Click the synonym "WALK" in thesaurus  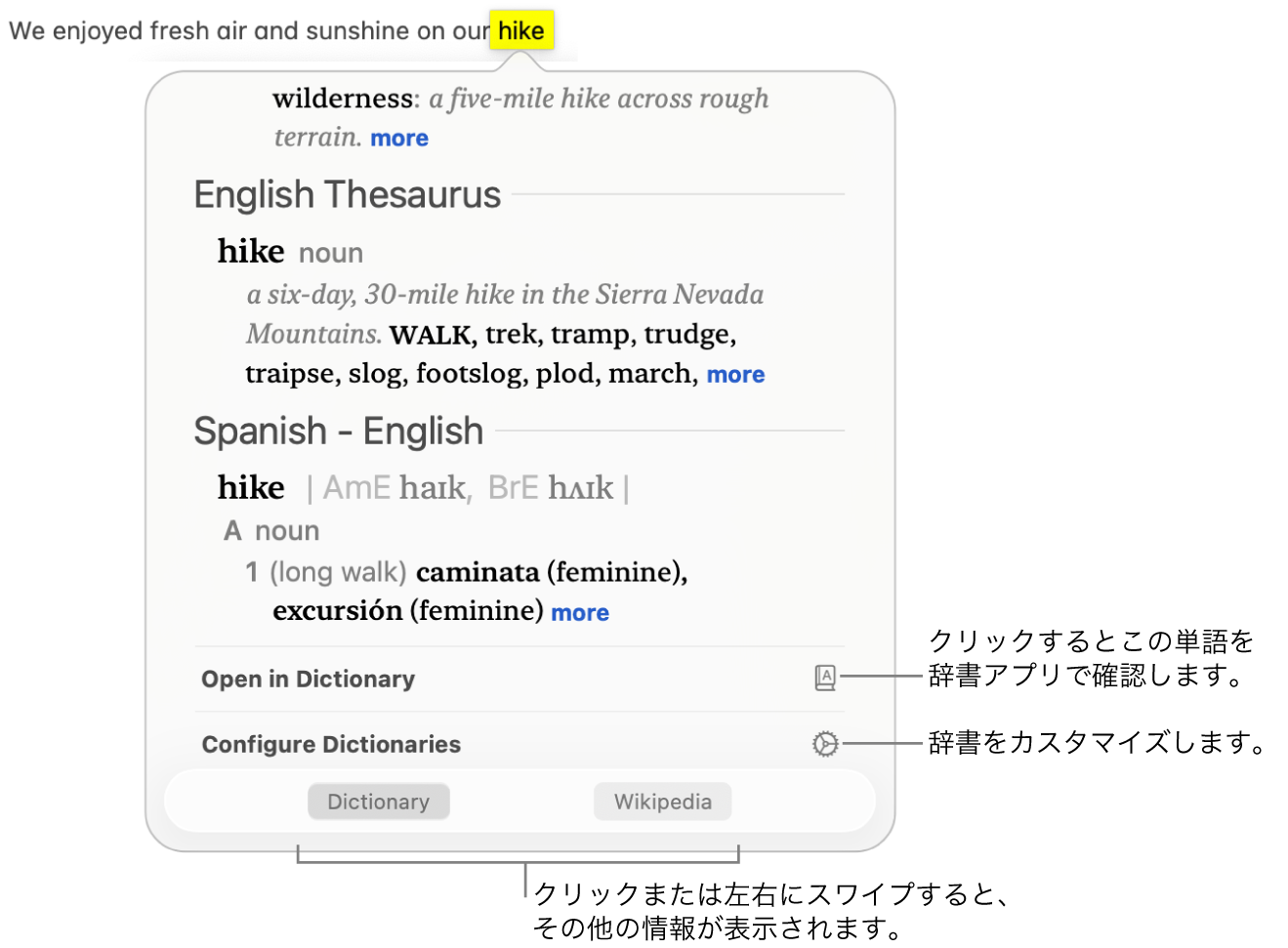tap(430, 335)
